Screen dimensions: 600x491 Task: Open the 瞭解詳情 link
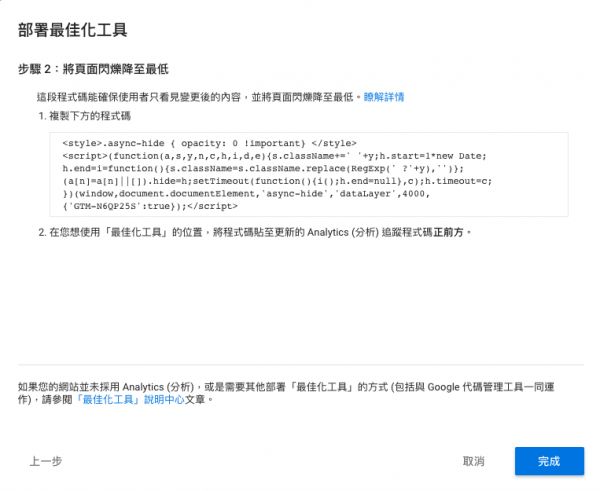(384, 97)
